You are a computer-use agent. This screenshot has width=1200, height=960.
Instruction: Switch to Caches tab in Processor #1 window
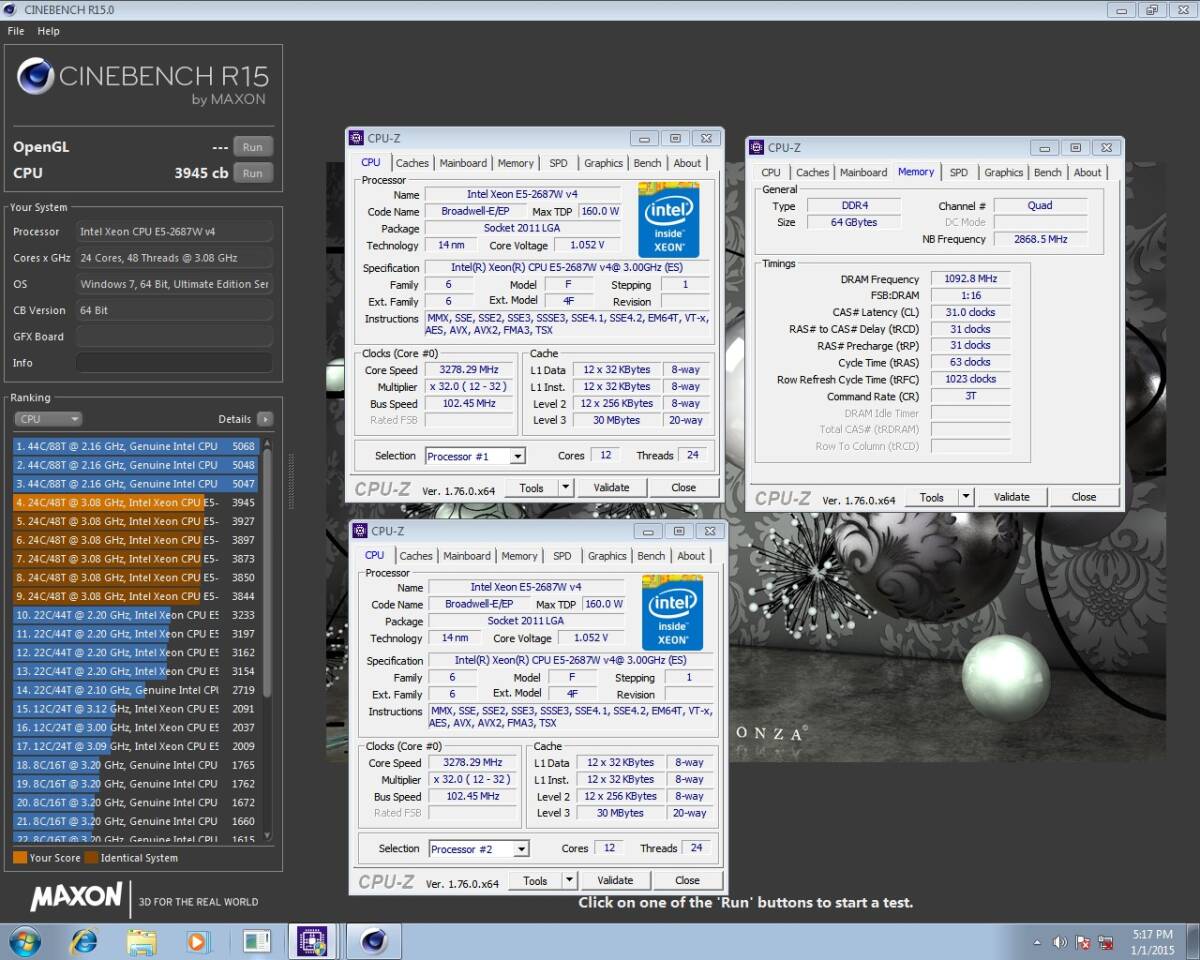click(412, 163)
